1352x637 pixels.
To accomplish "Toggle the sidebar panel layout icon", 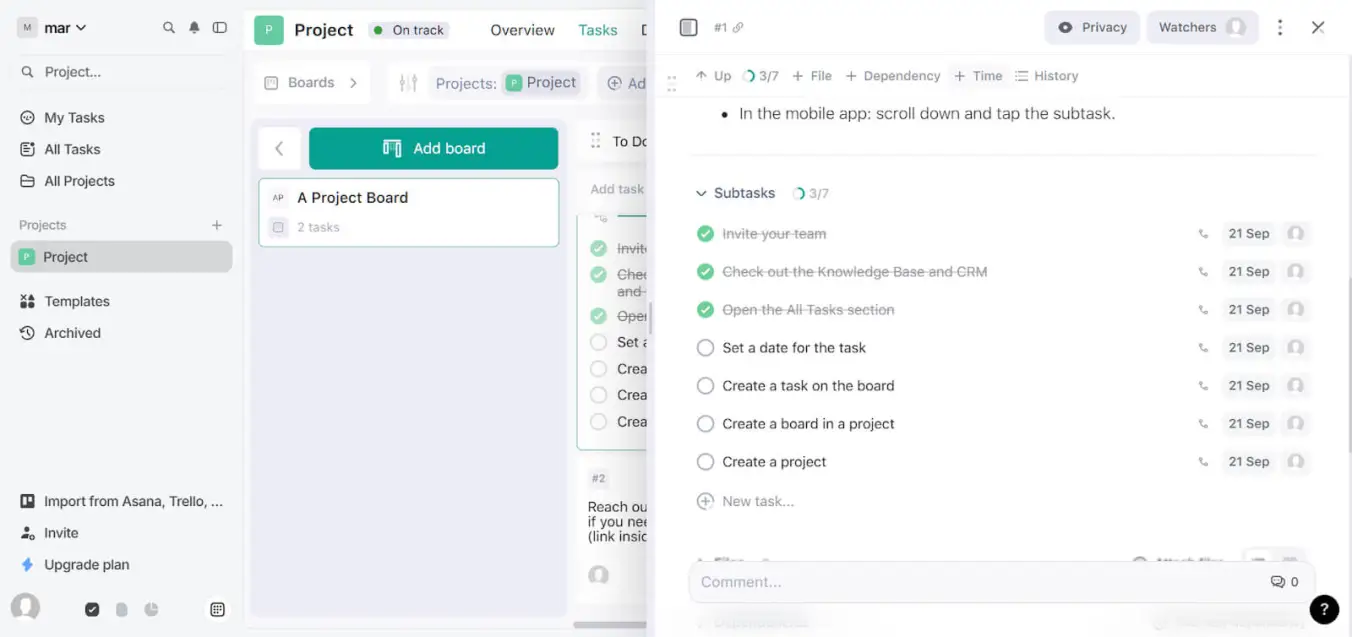I will (220, 28).
